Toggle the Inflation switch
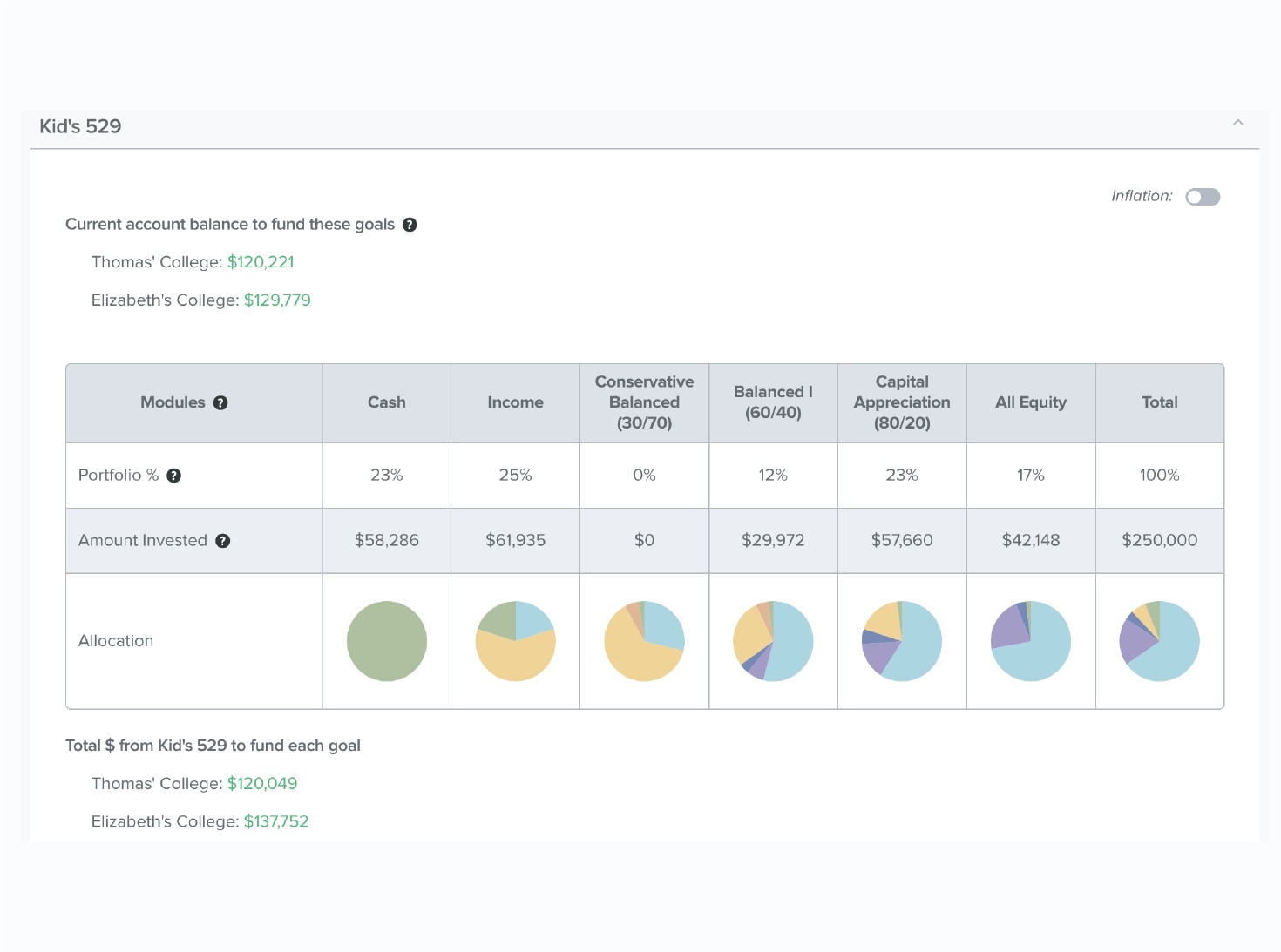Screen dimensions: 1281x952 pyautogui.click(x=1203, y=197)
